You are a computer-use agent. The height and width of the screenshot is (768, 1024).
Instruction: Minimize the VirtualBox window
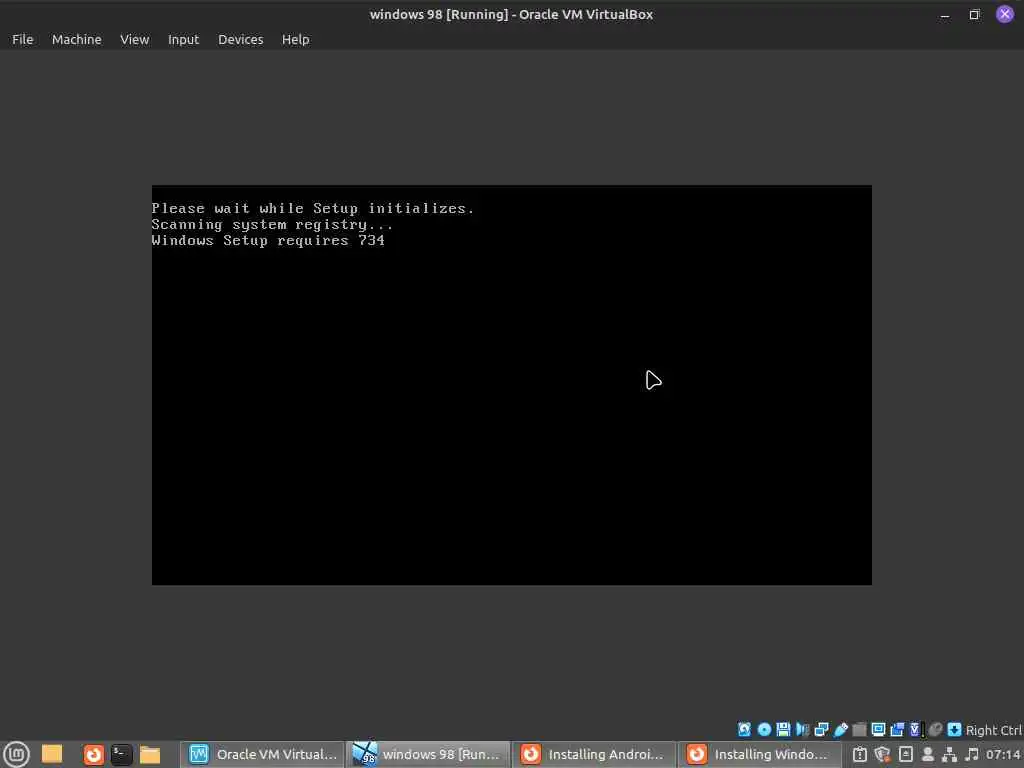tap(944, 14)
